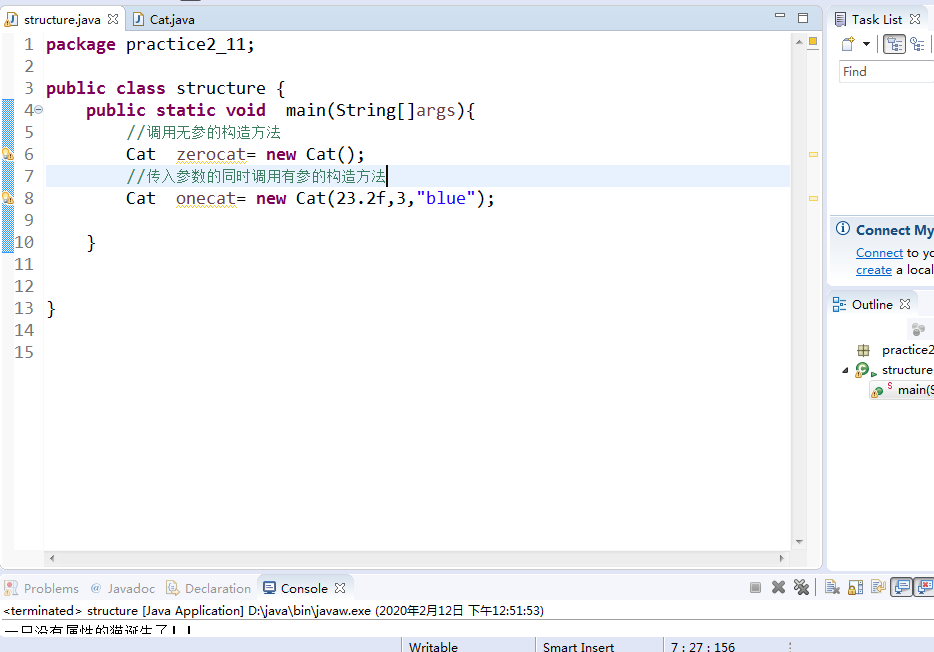This screenshot has height=652, width=934.
Task: Click the Outline toolbar icon below Outline tab
Action: (918, 329)
